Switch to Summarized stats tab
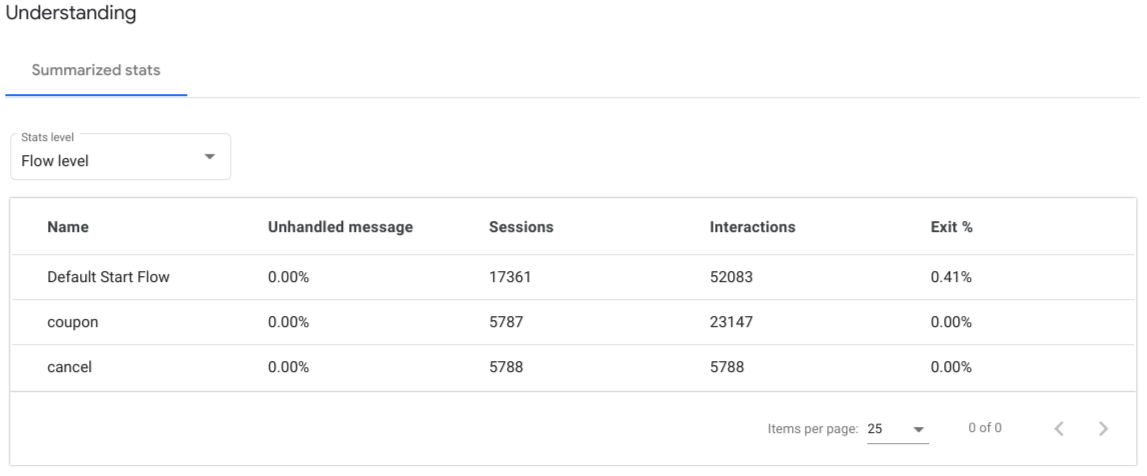 [x=96, y=71]
